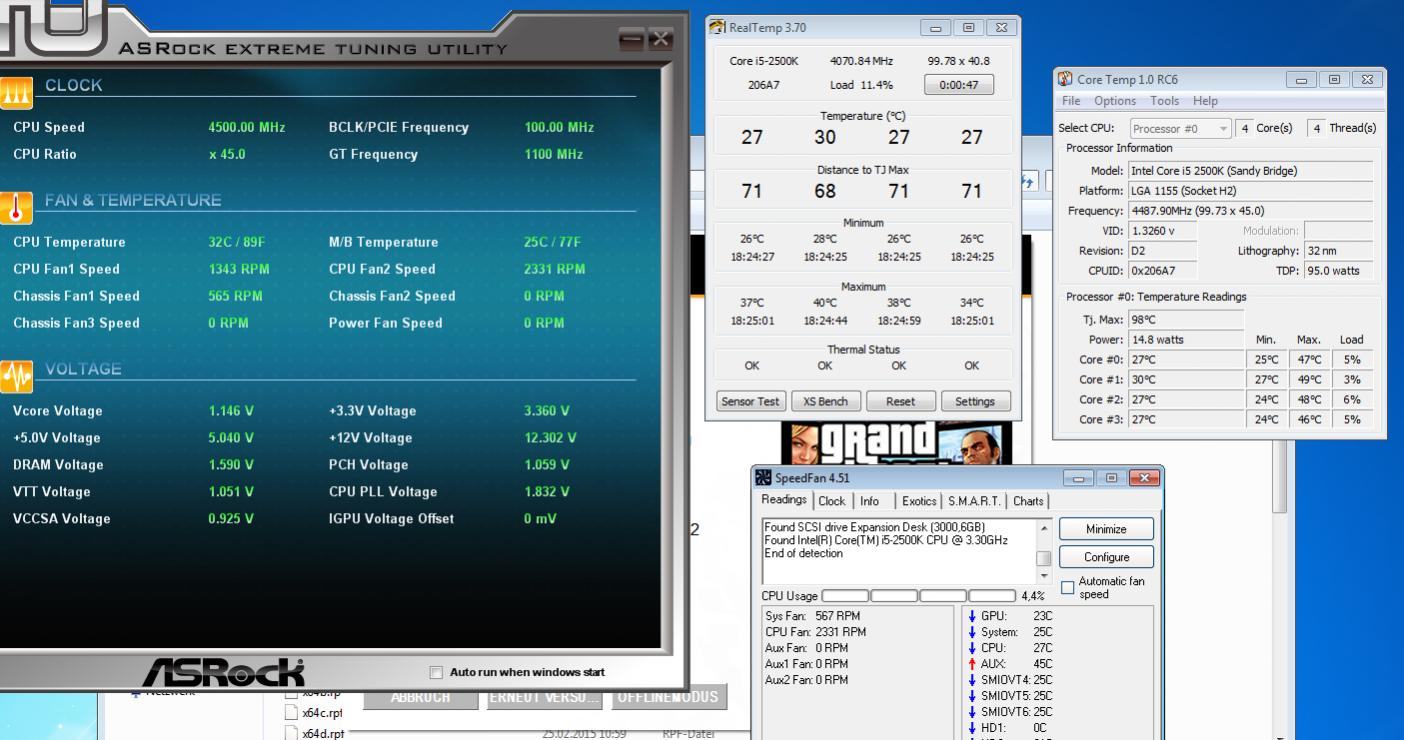Open Settings in RealTemp
Image resolution: width=1404 pixels, height=740 pixels.
pyautogui.click(x=975, y=402)
